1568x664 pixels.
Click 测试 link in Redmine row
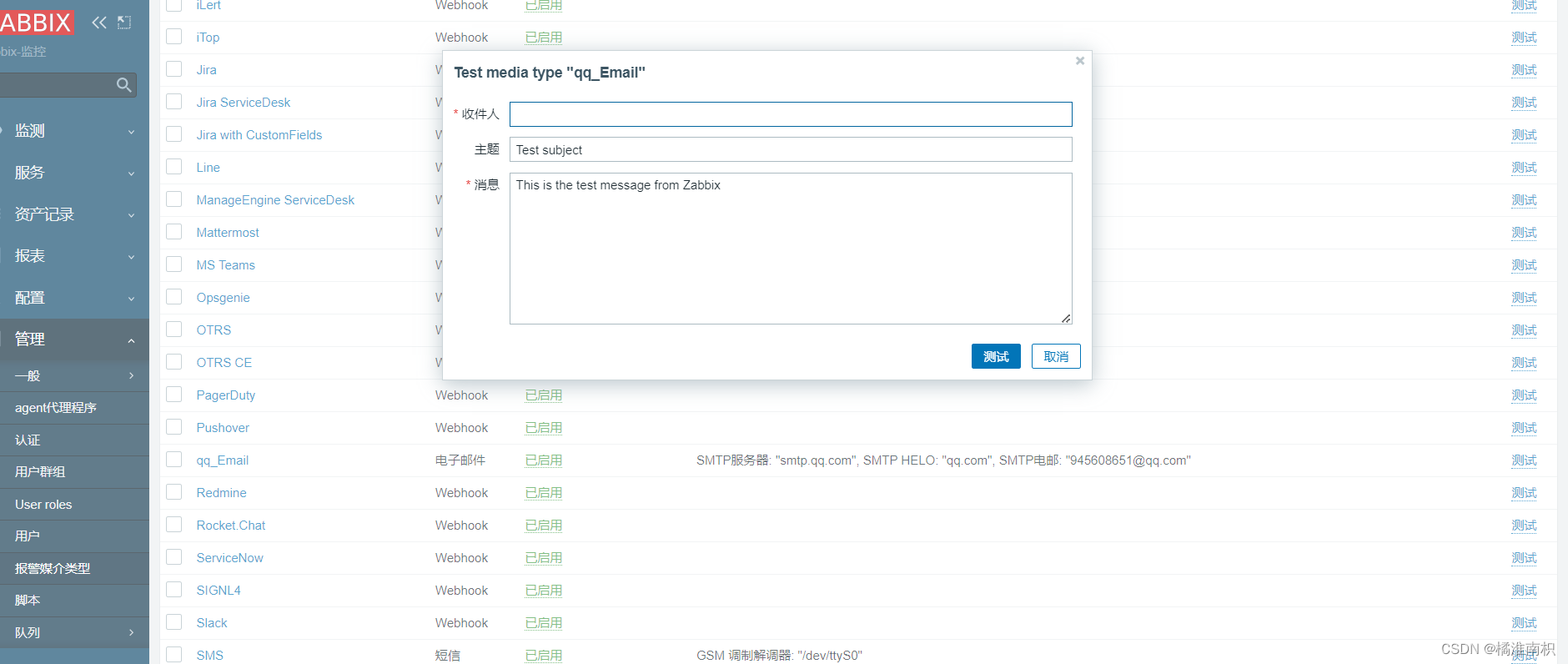(1524, 493)
